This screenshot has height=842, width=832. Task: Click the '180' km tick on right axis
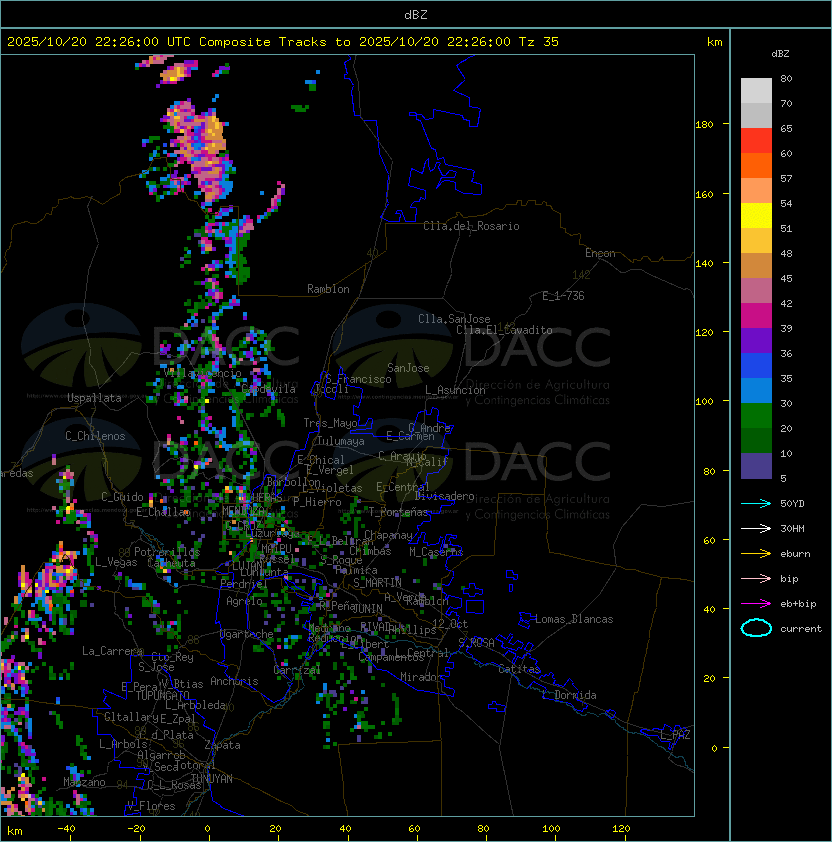(704, 125)
